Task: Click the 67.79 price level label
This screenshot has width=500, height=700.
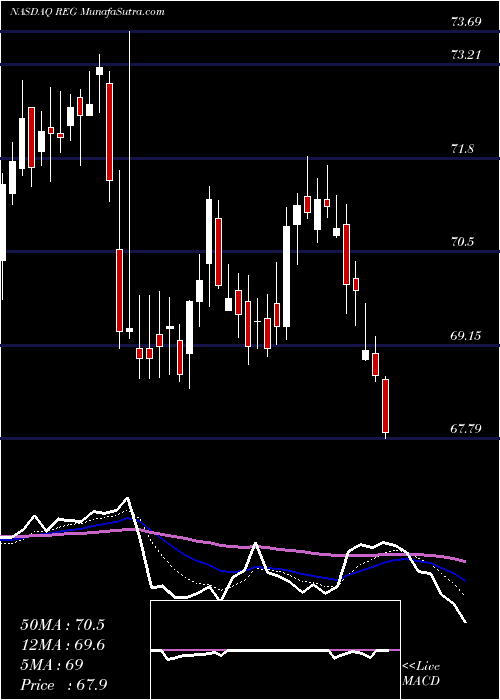Action: pos(466,429)
